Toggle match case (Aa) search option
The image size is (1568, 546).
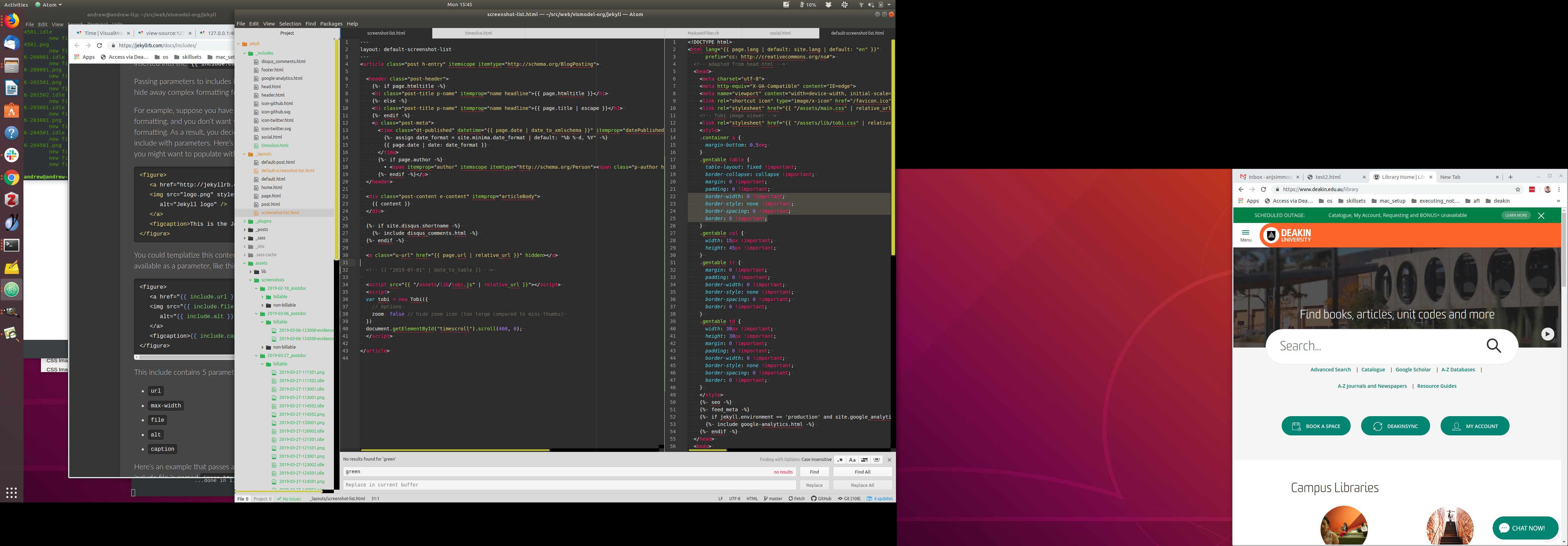click(852, 460)
